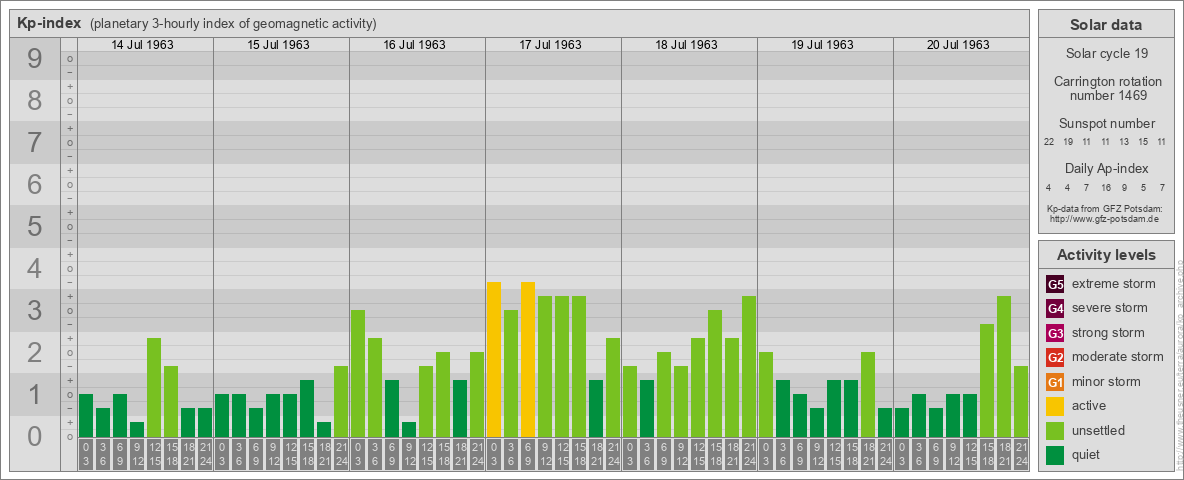1184x480 pixels.
Task: Click the yellow 6-9 bar on 17 Jul 1963
Action: coord(528,359)
